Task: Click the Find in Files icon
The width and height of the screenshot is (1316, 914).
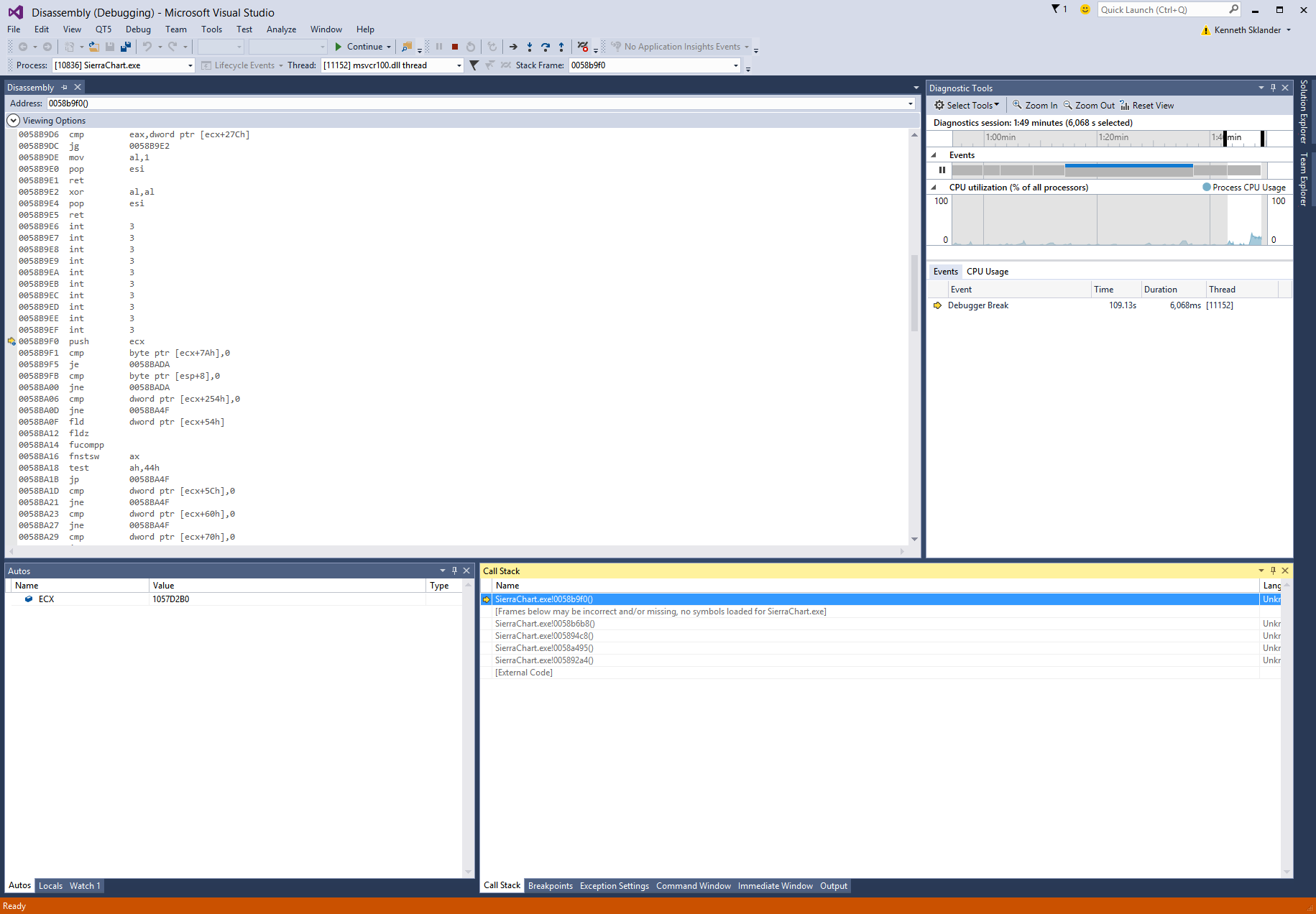Action: [407, 47]
